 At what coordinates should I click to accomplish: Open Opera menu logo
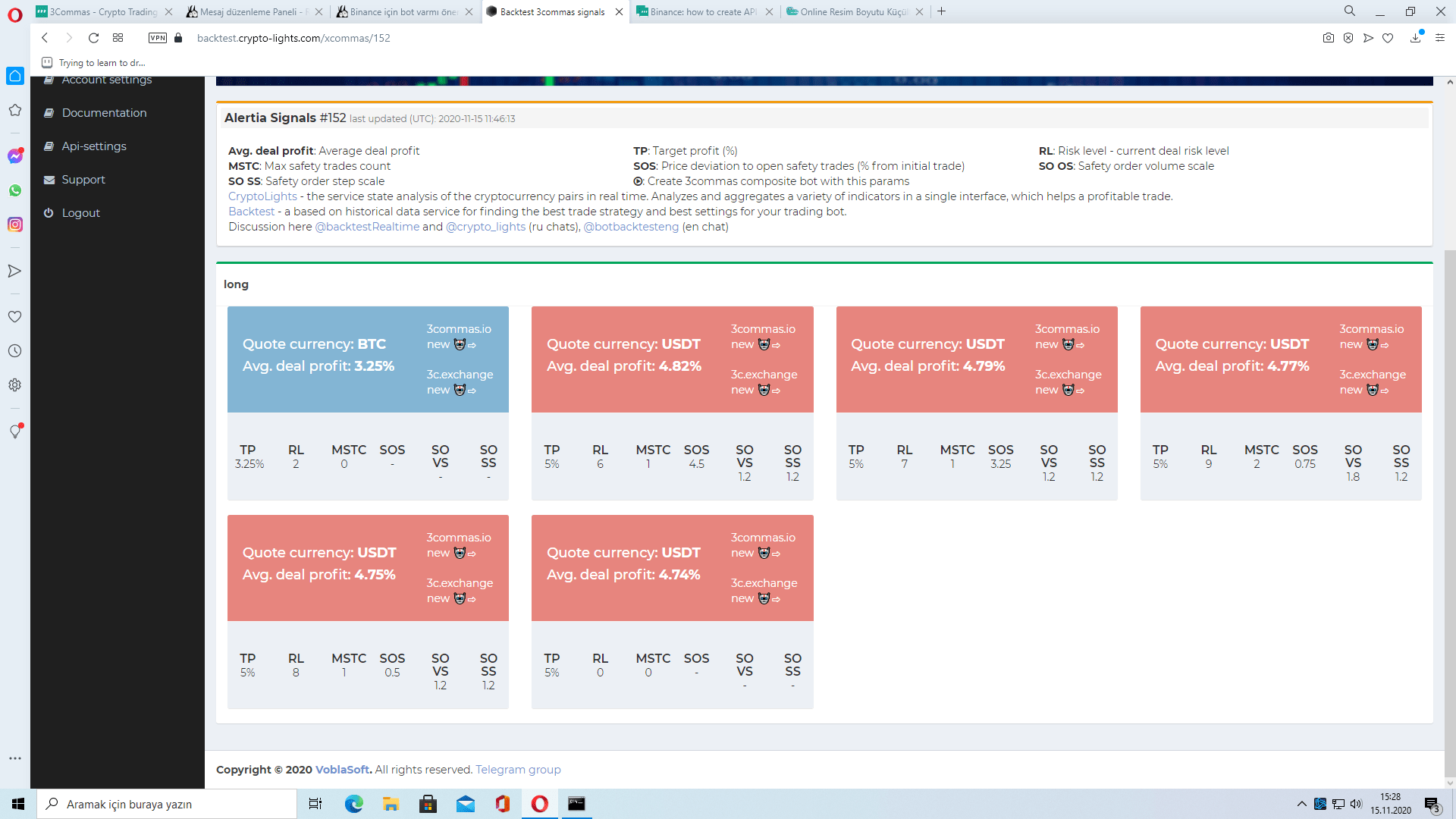pos(15,14)
